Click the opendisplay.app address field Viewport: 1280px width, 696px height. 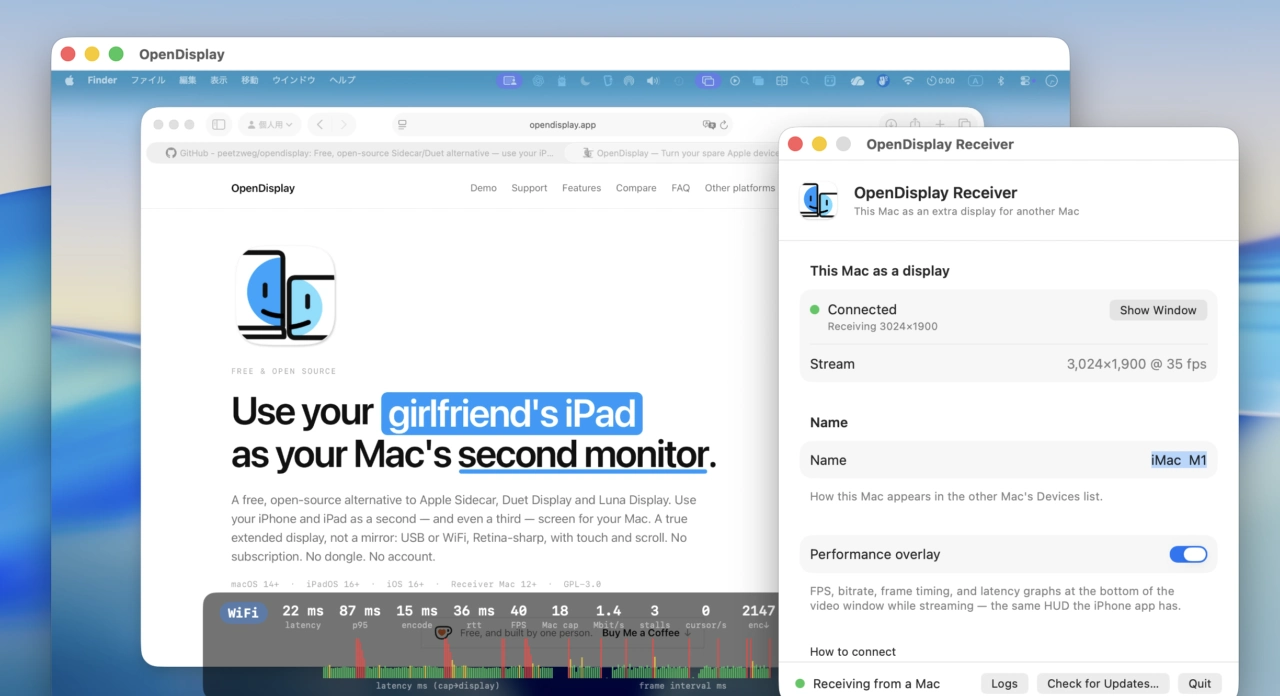pyautogui.click(x=562, y=125)
